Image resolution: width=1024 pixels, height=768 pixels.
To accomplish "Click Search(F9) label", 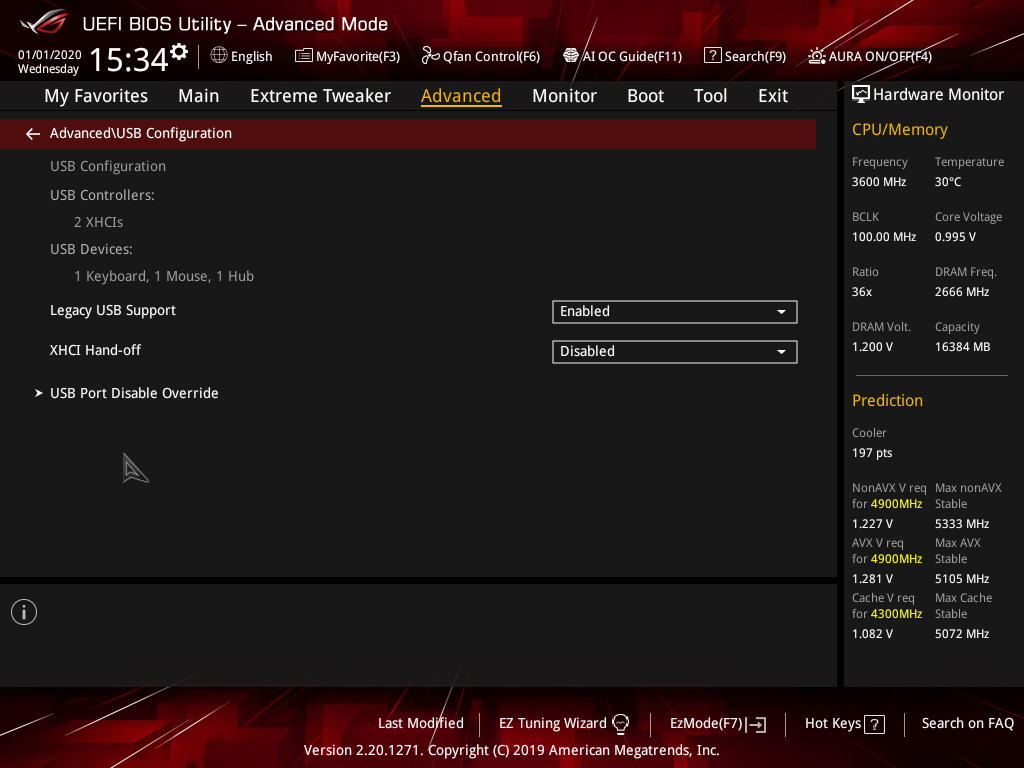I will 755,57.
